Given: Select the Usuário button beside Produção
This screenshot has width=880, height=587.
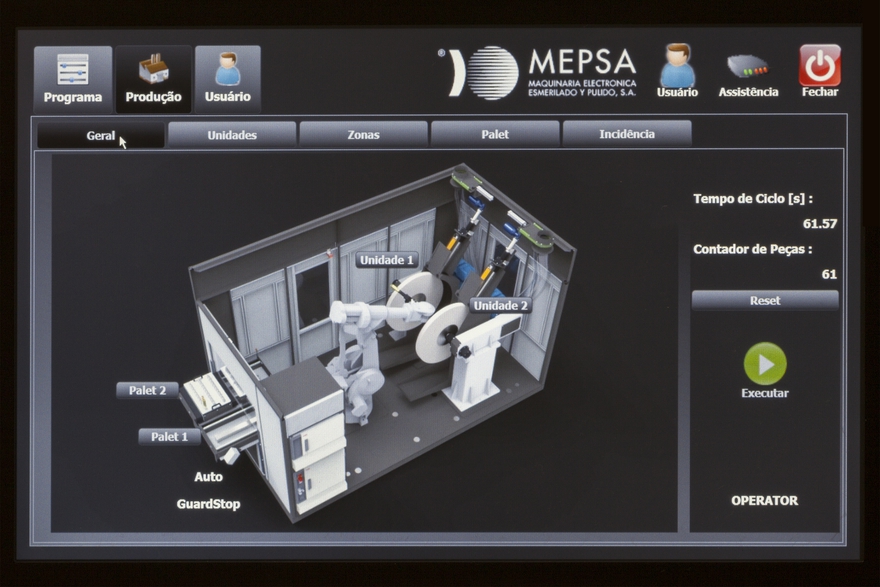Looking at the screenshot, I should pos(227,78).
